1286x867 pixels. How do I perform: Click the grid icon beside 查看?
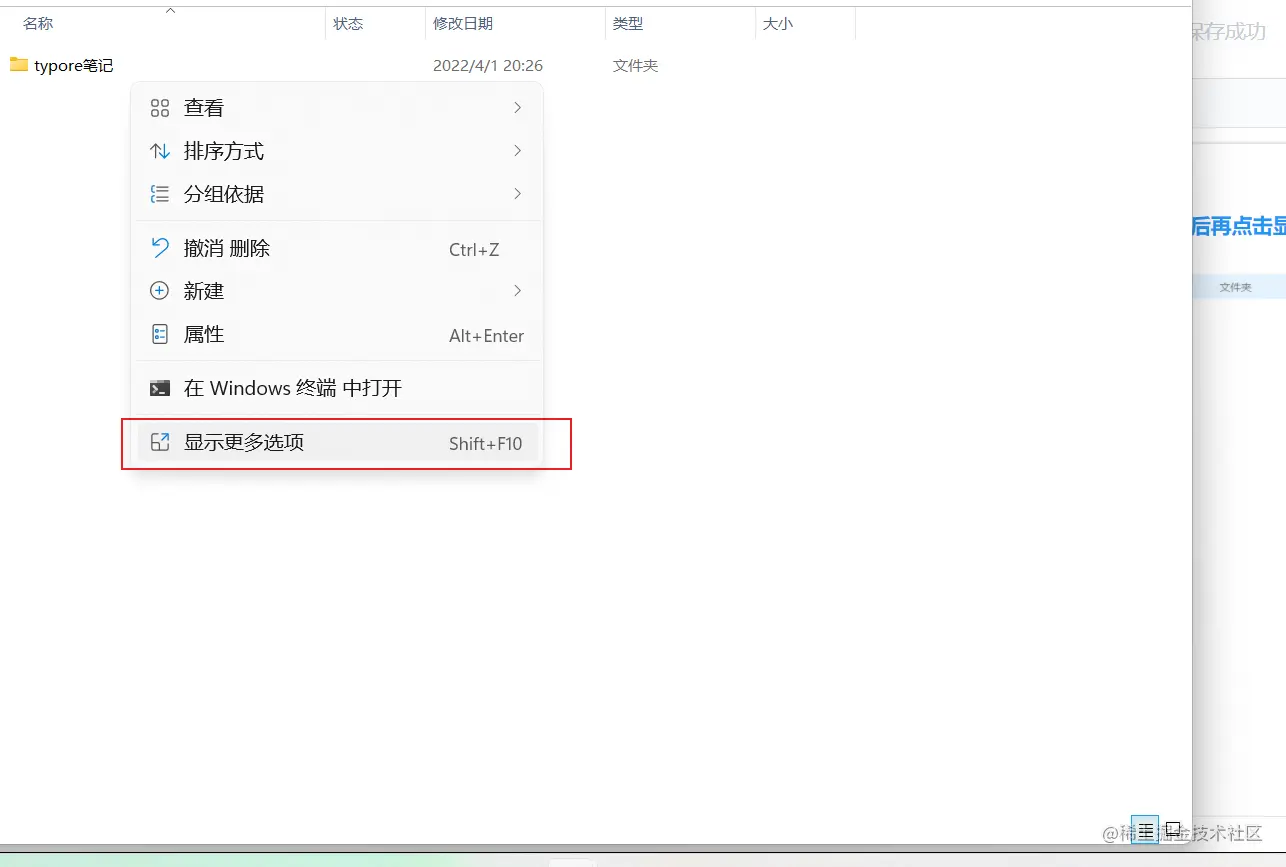pyautogui.click(x=159, y=108)
